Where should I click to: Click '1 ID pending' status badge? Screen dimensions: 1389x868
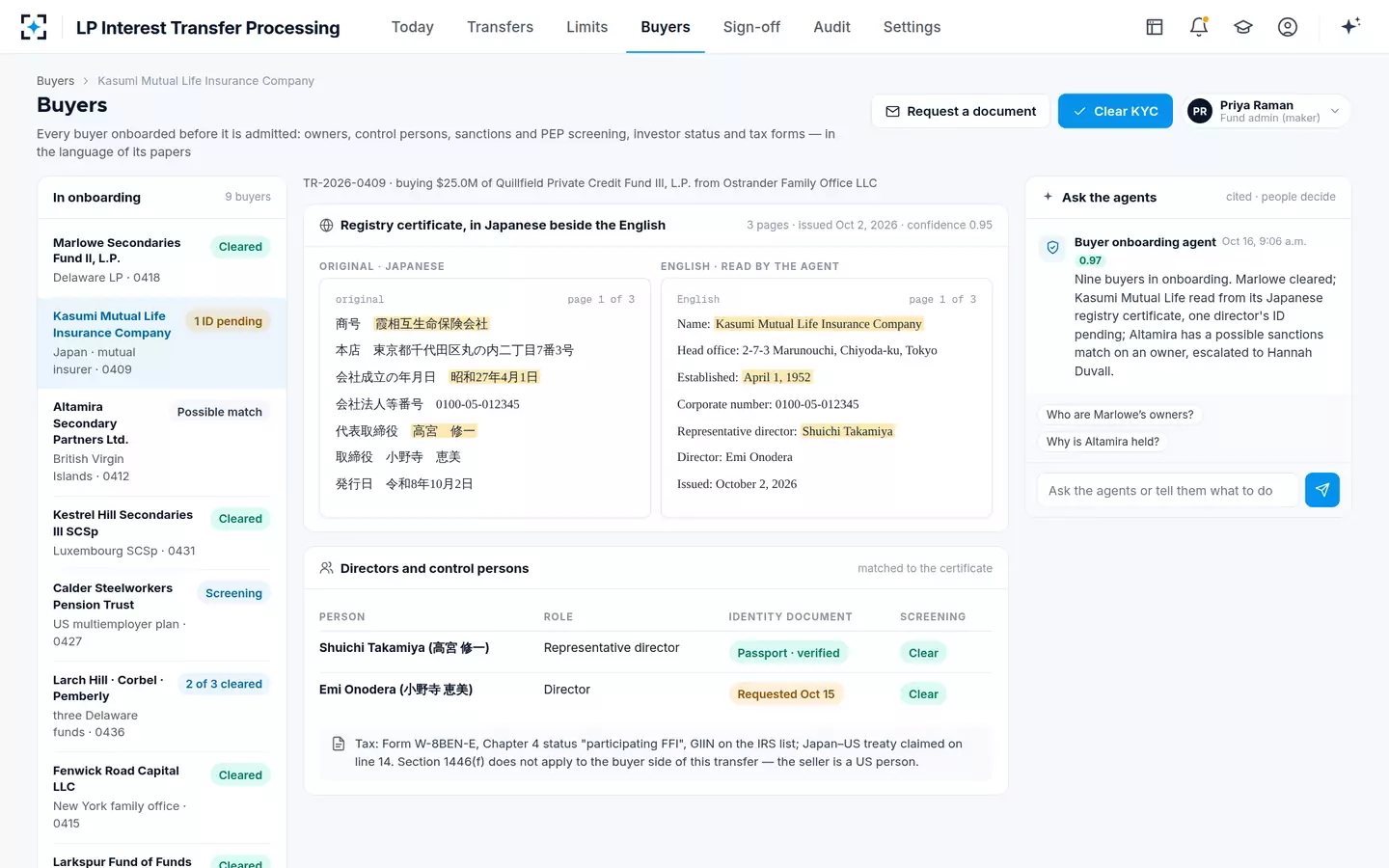click(228, 321)
